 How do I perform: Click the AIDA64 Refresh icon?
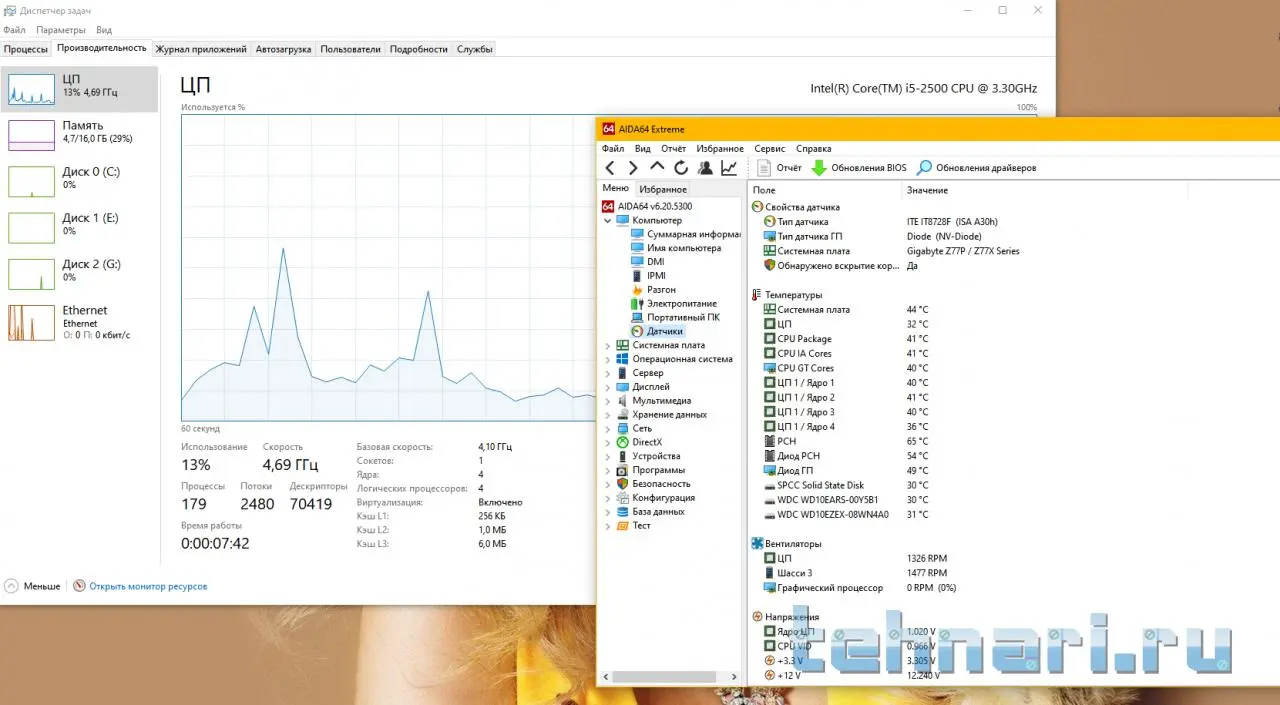(681, 168)
